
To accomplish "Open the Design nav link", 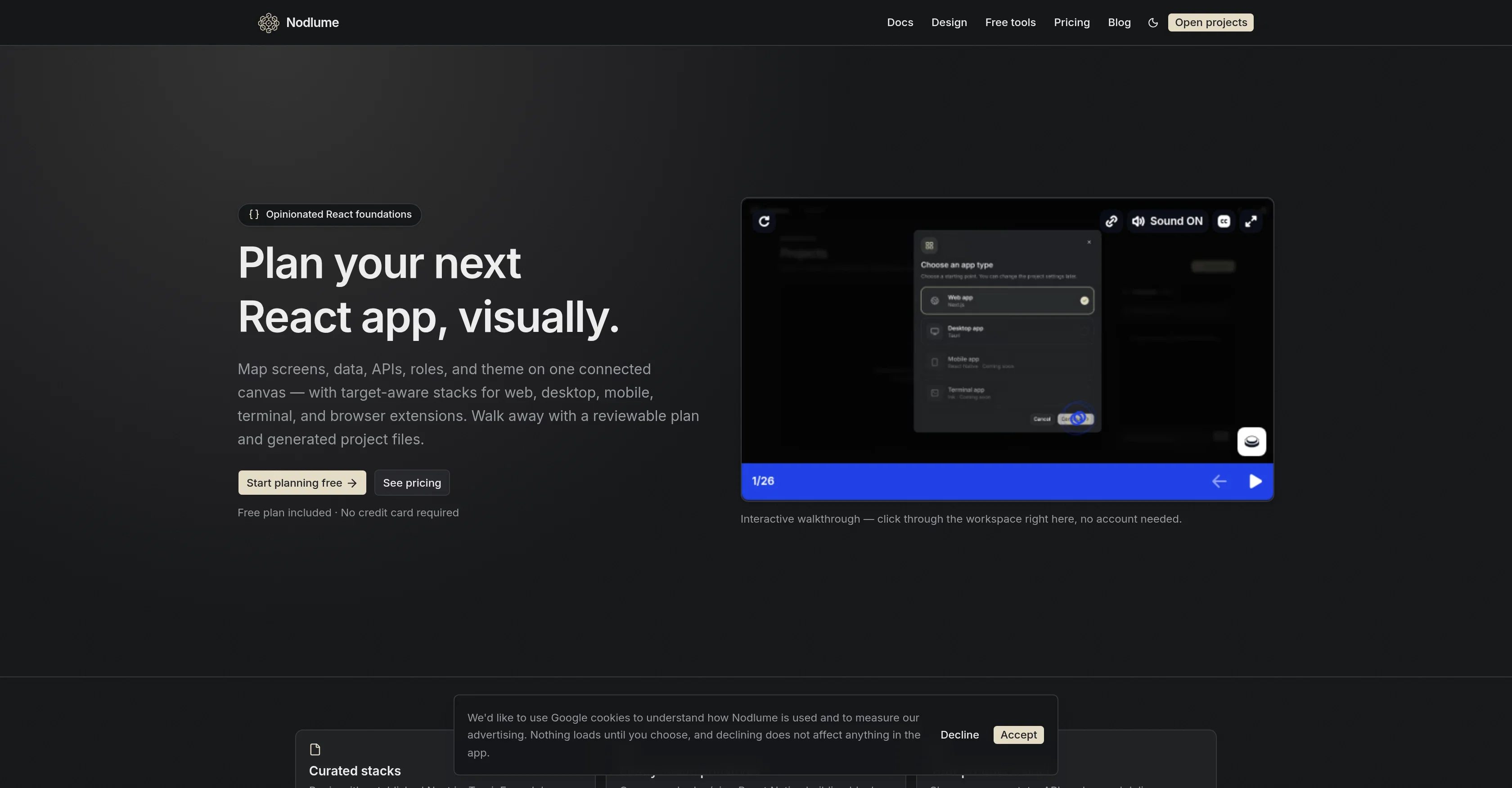I will 949,22.
